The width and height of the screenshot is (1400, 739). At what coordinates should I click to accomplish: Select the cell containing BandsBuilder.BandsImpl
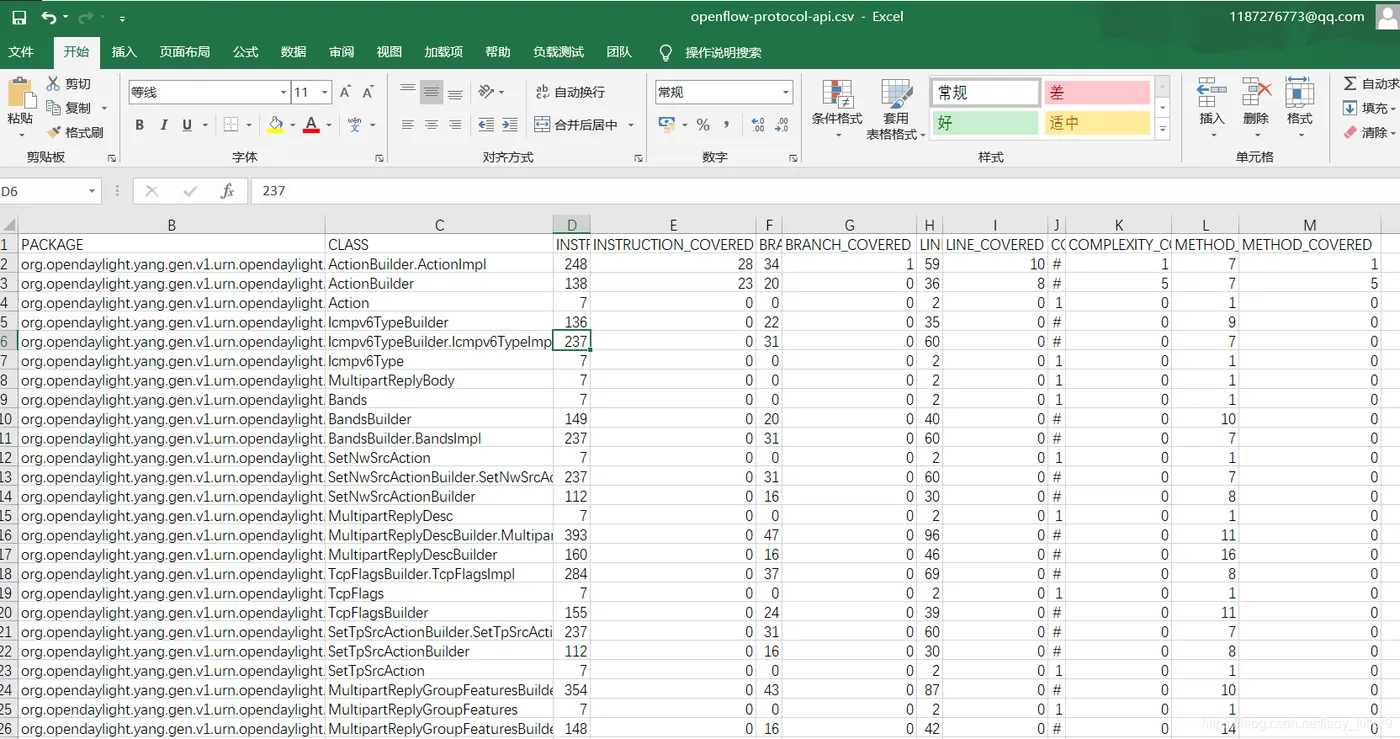pyautogui.click(x=439, y=438)
